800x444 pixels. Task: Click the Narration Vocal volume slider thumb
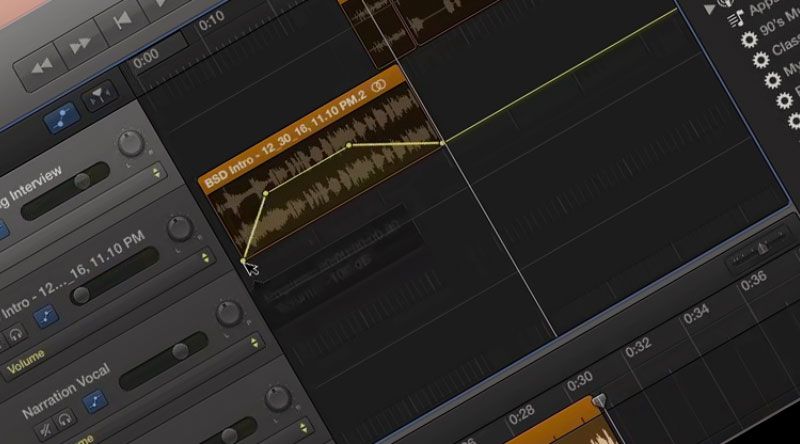click(180, 351)
